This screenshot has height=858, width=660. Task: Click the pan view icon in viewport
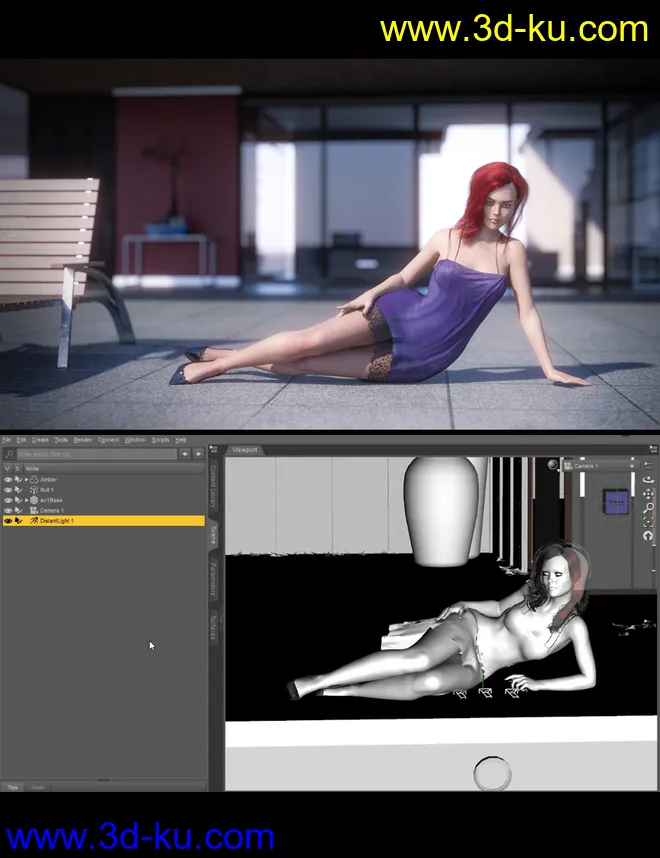pyautogui.click(x=650, y=494)
